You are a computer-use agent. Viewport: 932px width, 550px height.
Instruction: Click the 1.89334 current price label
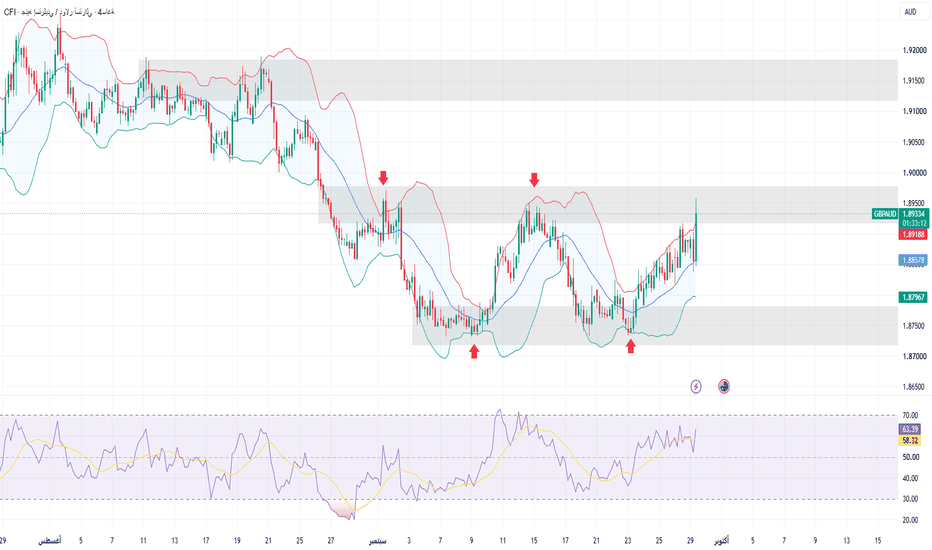914,214
